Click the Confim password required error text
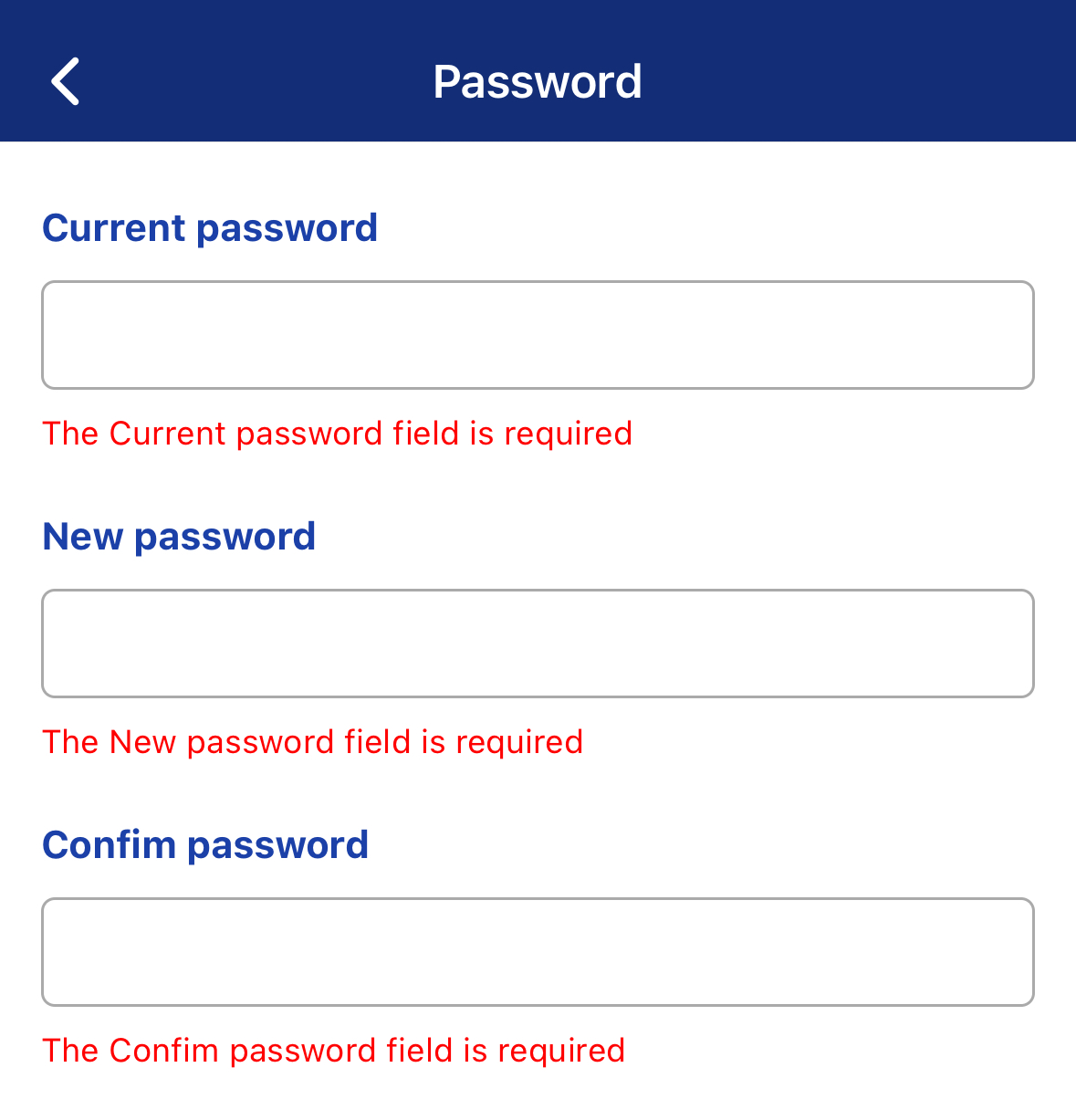This screenshot has height=1120, width=1076. [334, 1051]
